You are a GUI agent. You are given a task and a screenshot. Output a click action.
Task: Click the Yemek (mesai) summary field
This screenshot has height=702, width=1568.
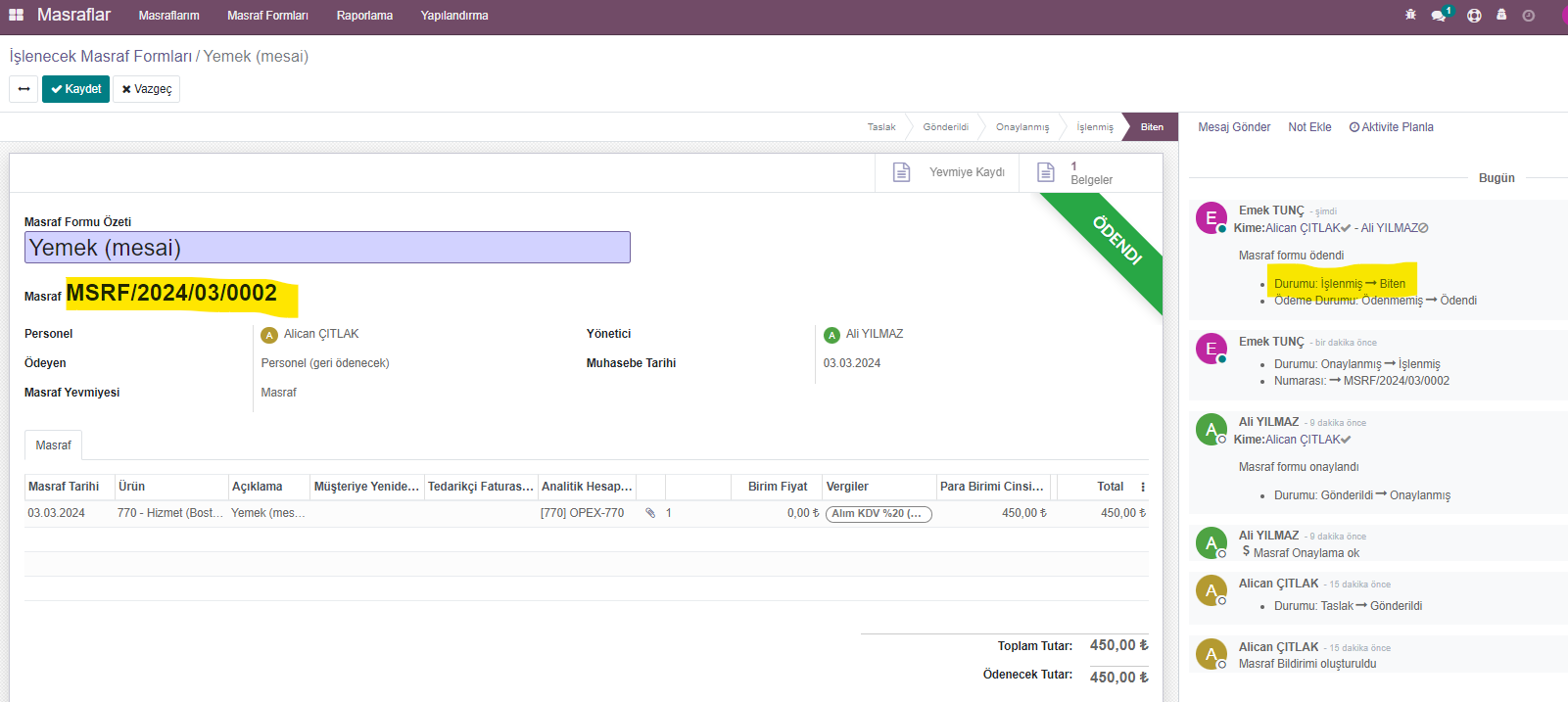(327, 248)
